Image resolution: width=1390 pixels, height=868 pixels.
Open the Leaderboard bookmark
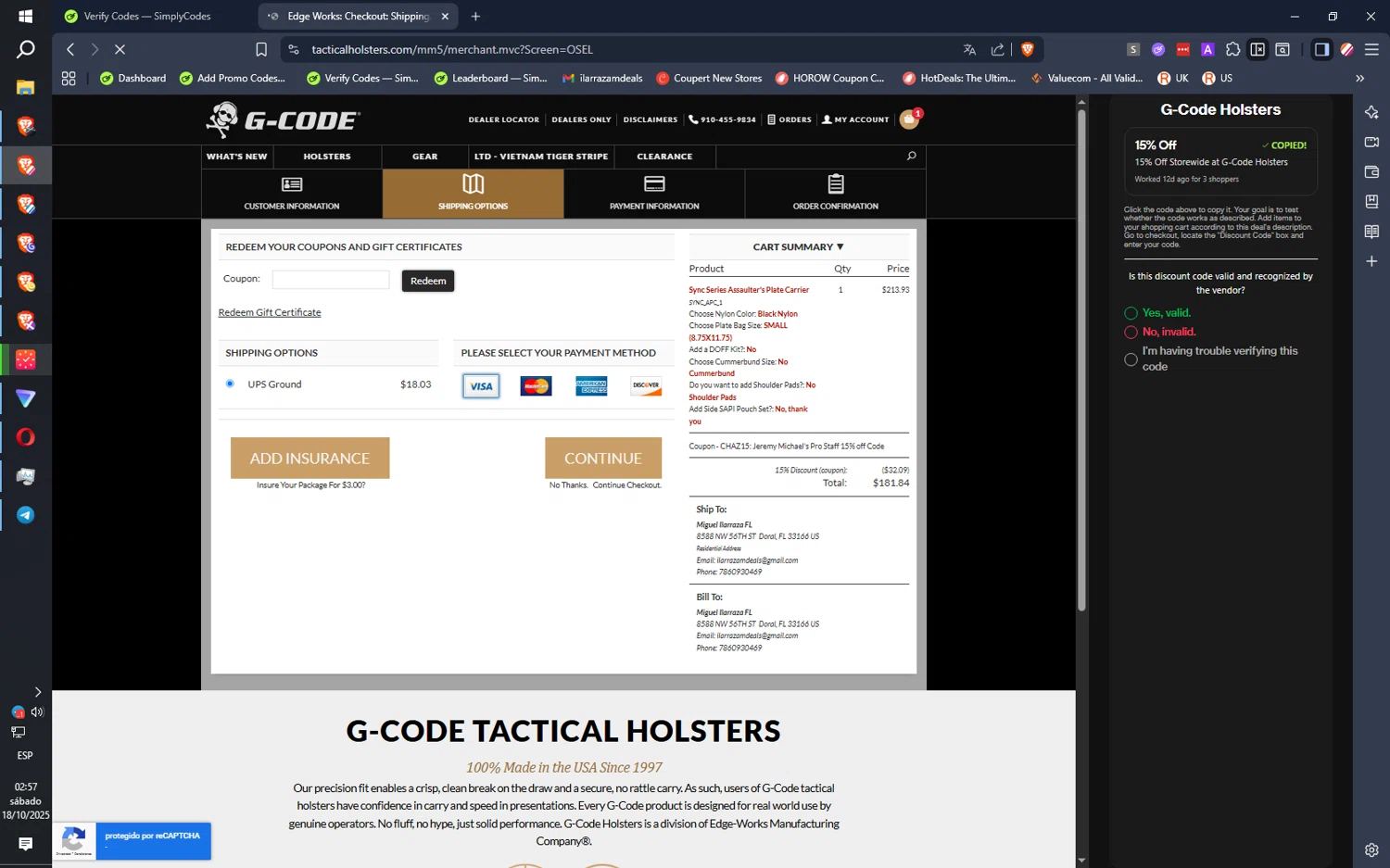coord(490,79)
